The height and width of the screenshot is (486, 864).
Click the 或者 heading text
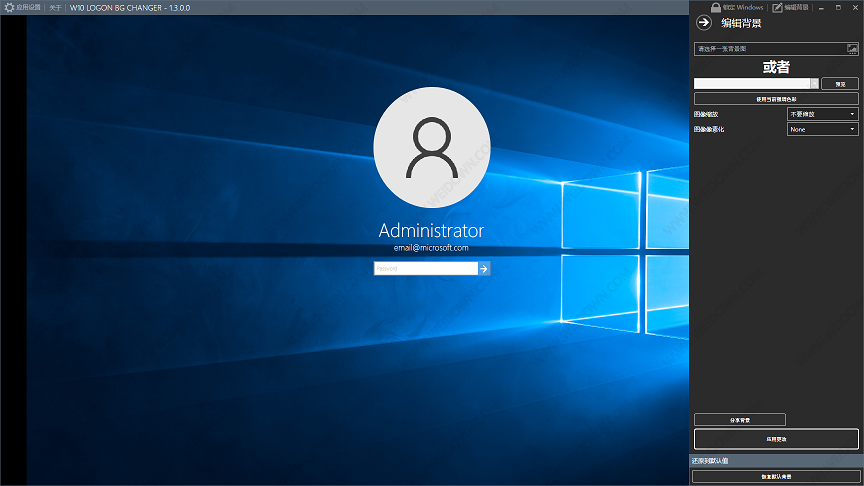click(776, 67)
